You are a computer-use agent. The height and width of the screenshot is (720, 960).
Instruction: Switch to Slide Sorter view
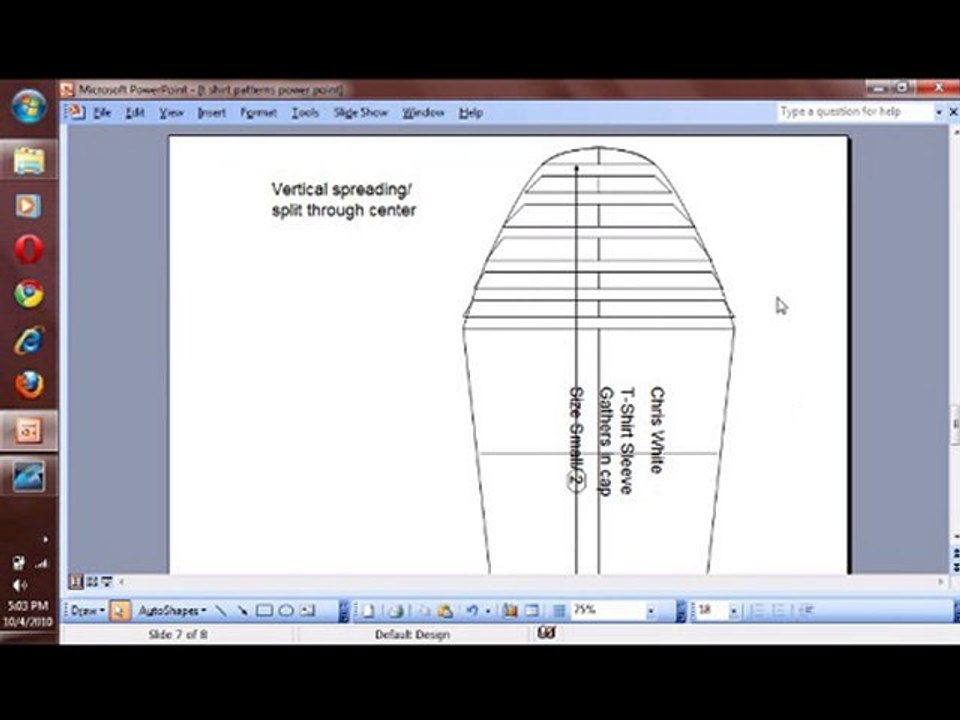(92, 582)
